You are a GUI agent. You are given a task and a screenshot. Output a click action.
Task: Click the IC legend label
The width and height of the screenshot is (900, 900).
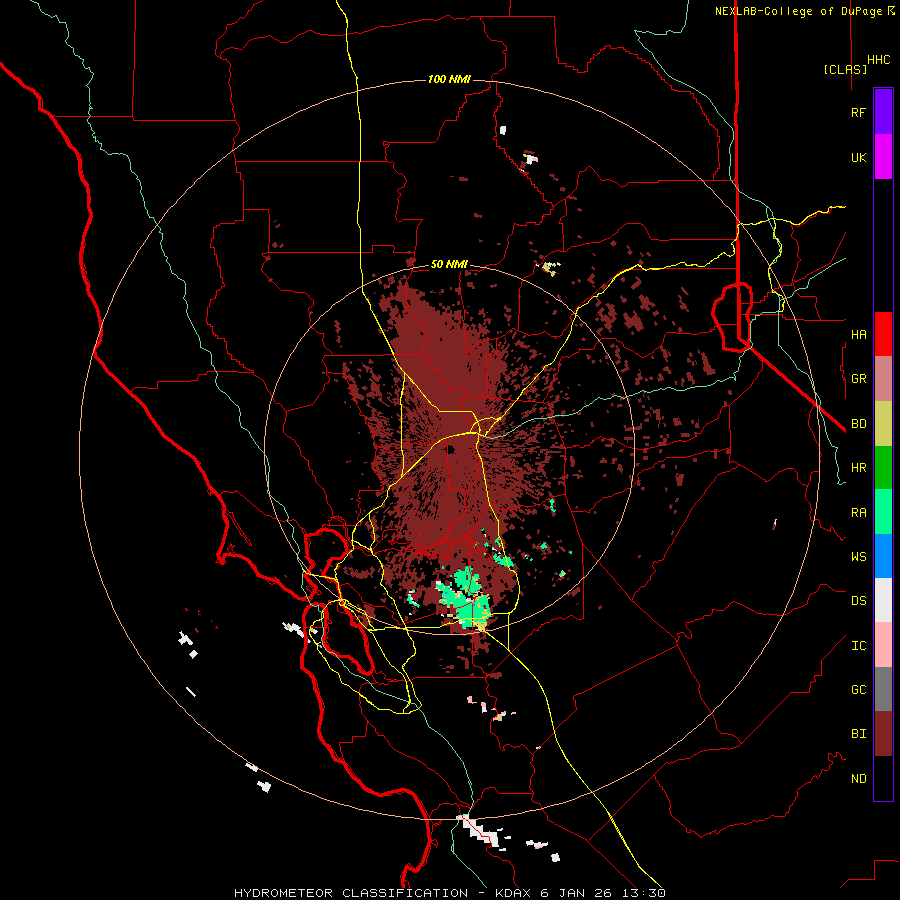858,646
